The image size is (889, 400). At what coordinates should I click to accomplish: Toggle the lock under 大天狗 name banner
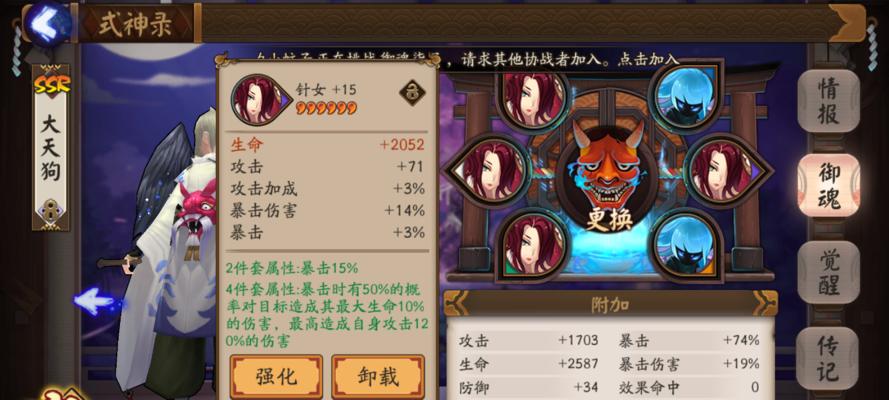click(50, 212)
